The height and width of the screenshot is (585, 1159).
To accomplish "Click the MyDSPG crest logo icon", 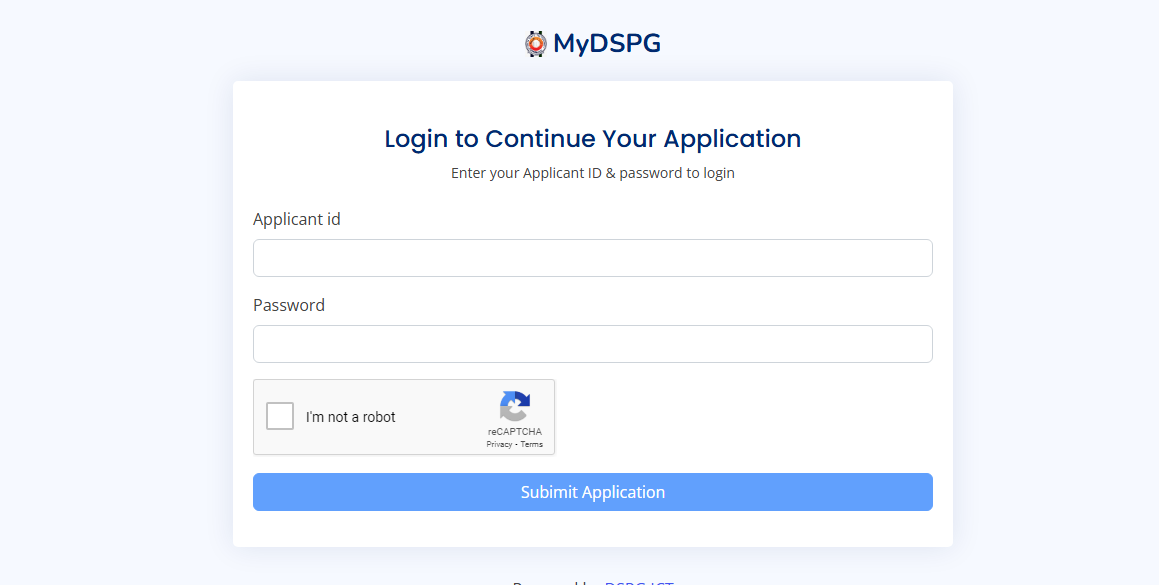I will point(536,44).
